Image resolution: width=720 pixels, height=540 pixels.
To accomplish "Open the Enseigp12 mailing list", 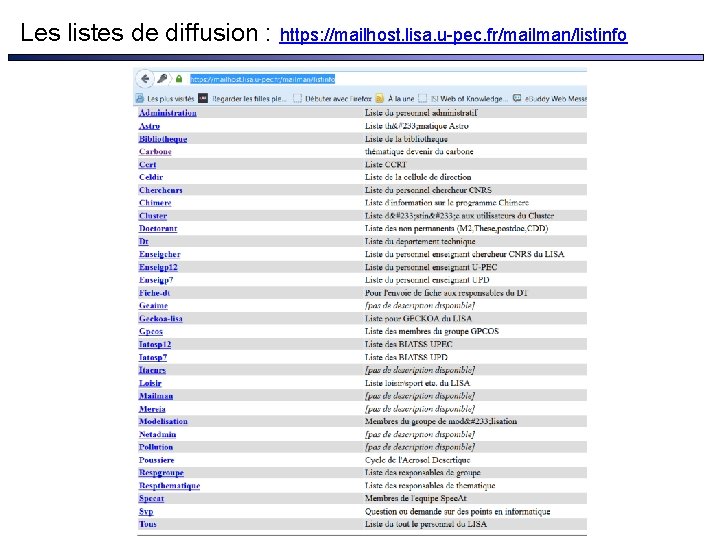I will tap(158, 267).
